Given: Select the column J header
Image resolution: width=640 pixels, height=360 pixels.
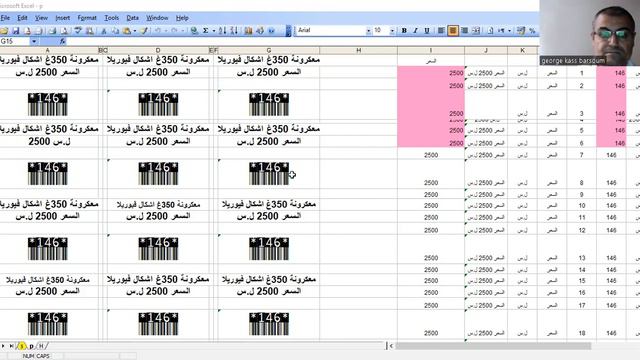Looking at the screenshot, I should 486,50.
